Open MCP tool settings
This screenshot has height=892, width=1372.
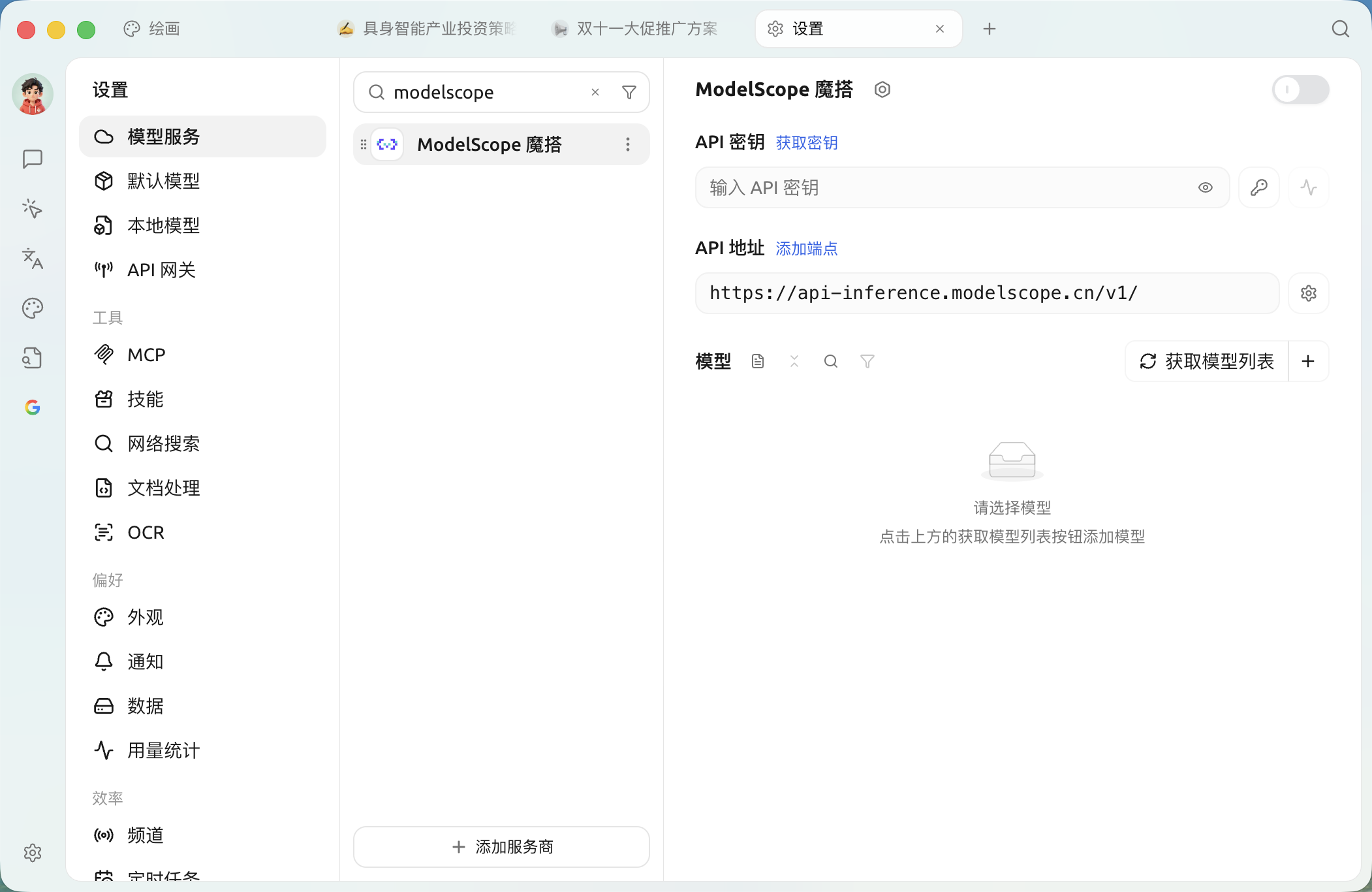[202, 355]
